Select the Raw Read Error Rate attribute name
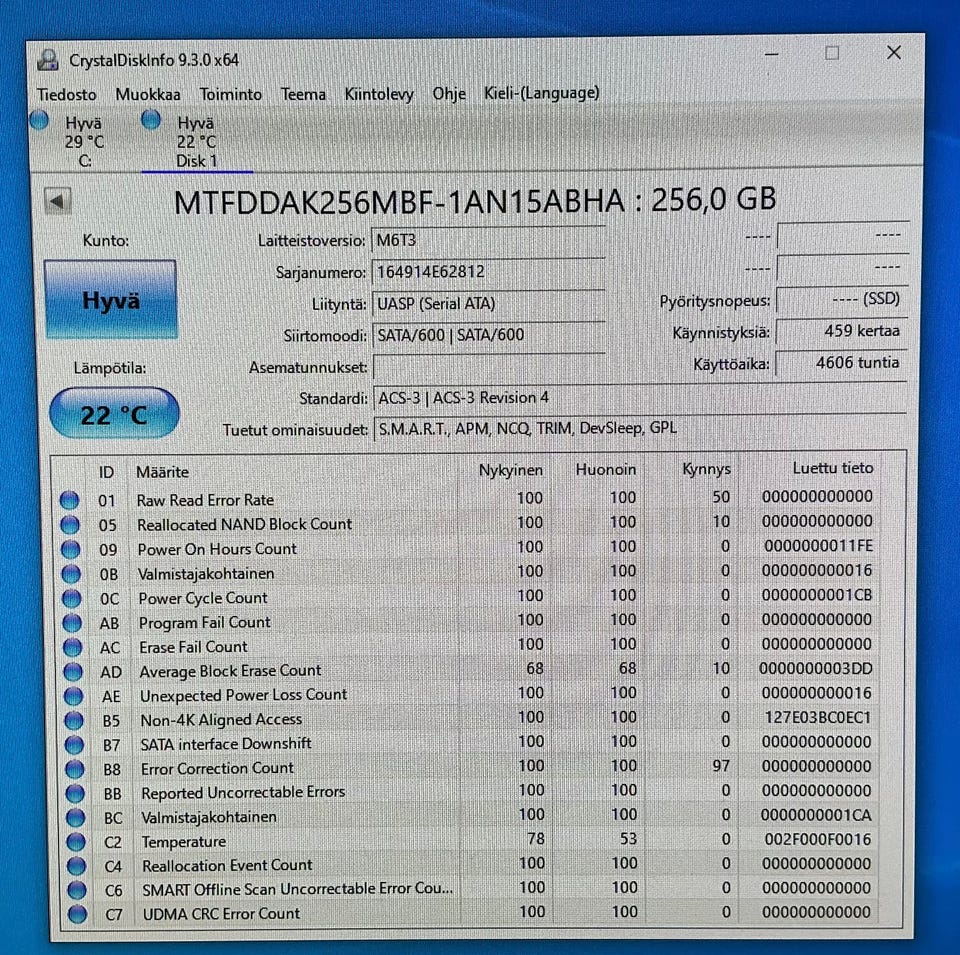The image size is (960, 955). tap(205, 500)
